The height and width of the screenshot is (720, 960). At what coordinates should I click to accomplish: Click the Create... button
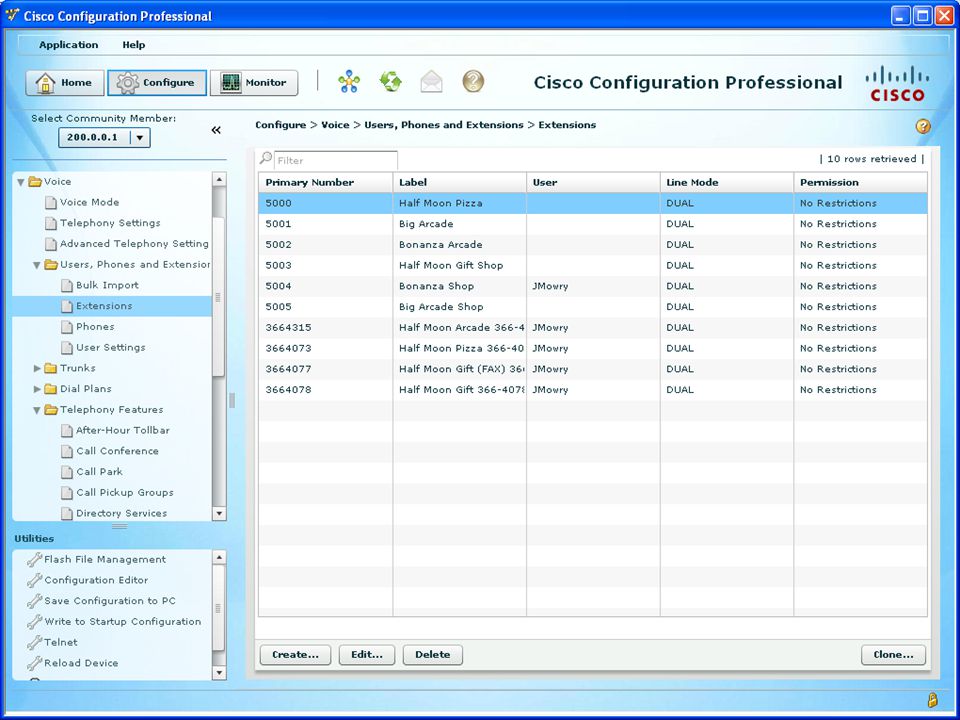tap(295, 654)
